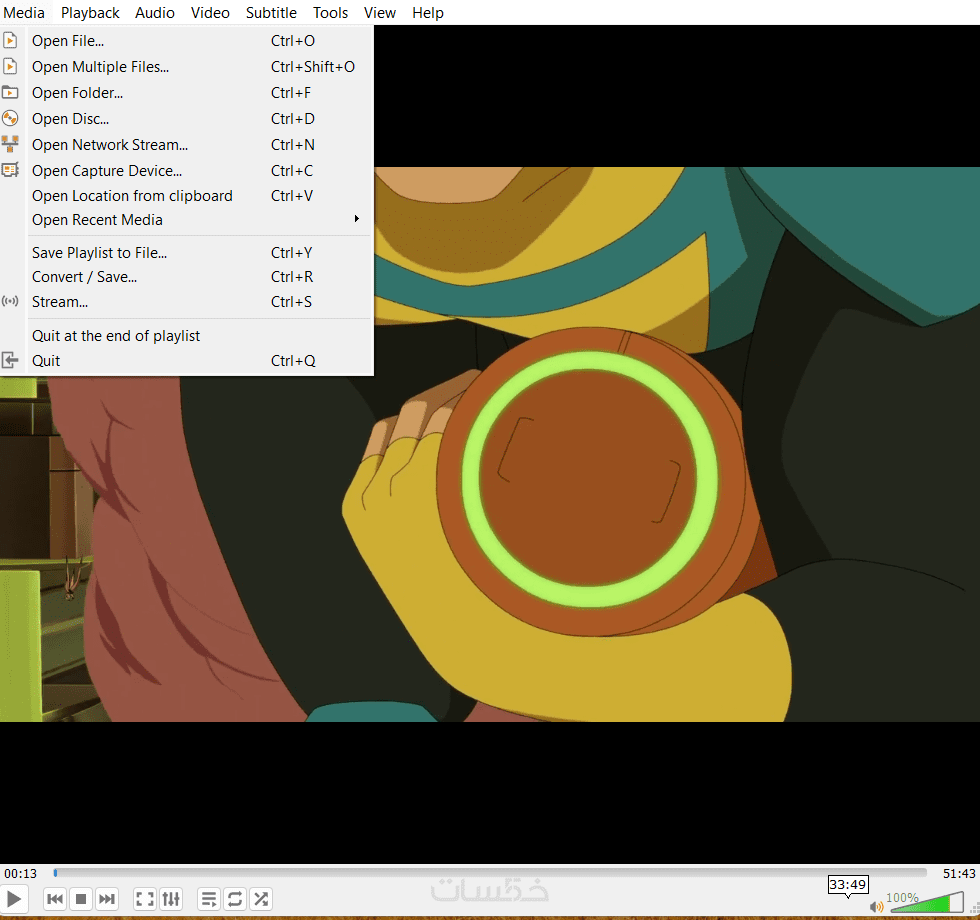Click elapsed time label 00:13

(x=21, y=873)
